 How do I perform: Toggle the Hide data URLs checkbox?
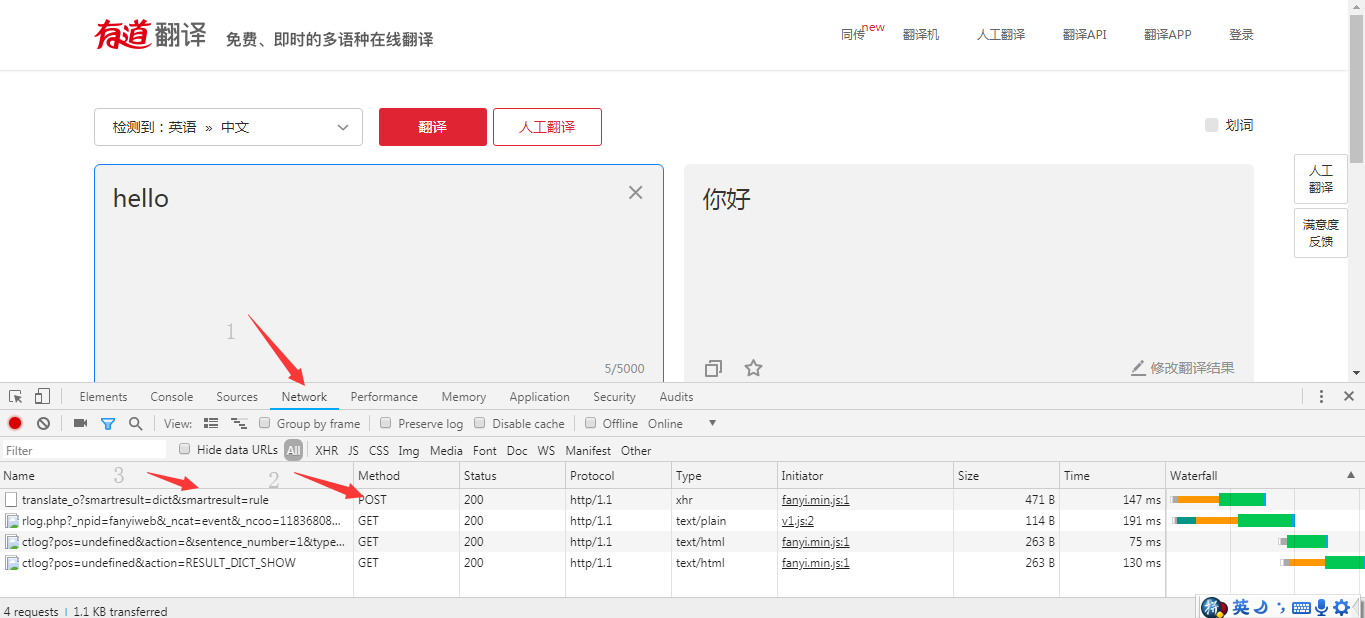[184, 449]
